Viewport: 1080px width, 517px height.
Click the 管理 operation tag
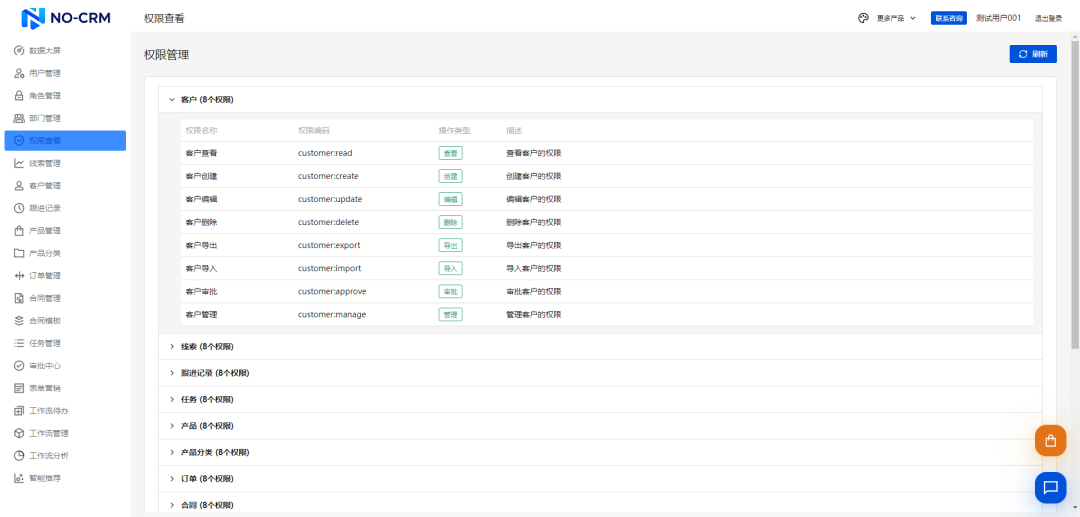point(450,315)
